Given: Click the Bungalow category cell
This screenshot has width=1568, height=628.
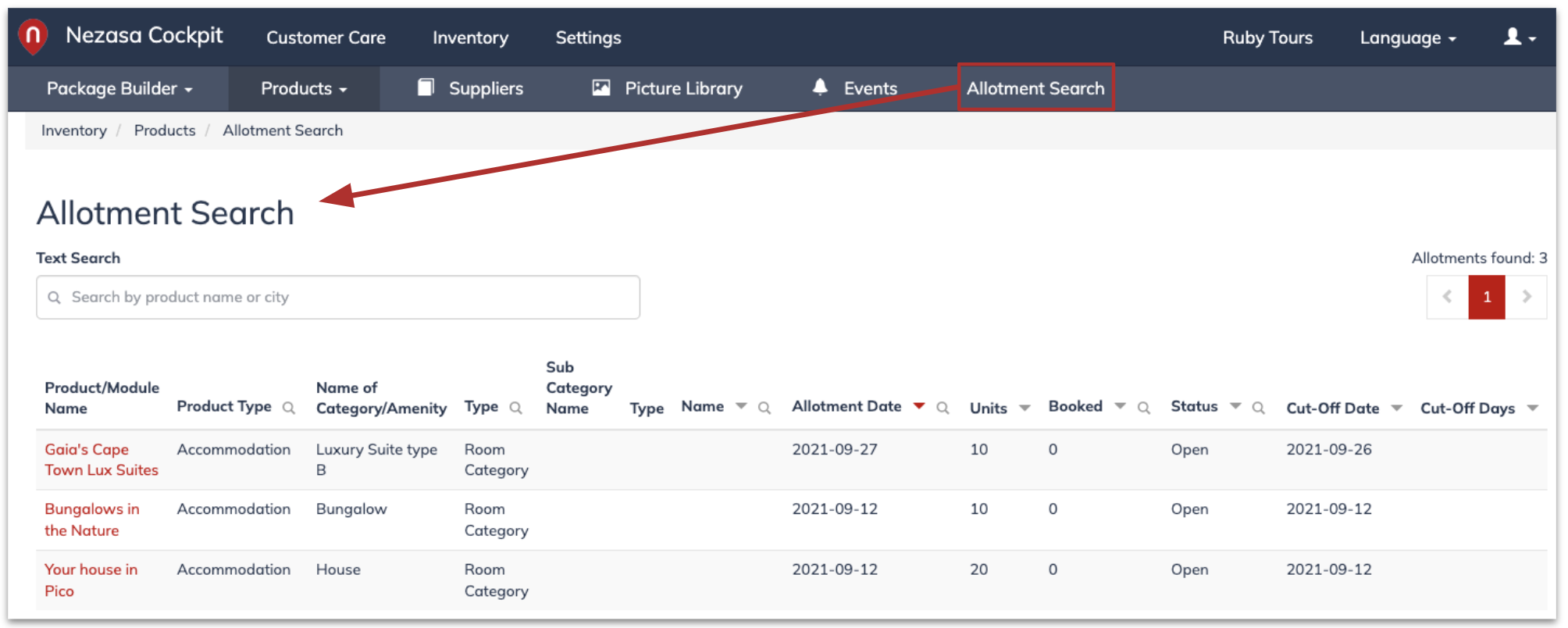Looking at the screenshot, I should (351, 509).
